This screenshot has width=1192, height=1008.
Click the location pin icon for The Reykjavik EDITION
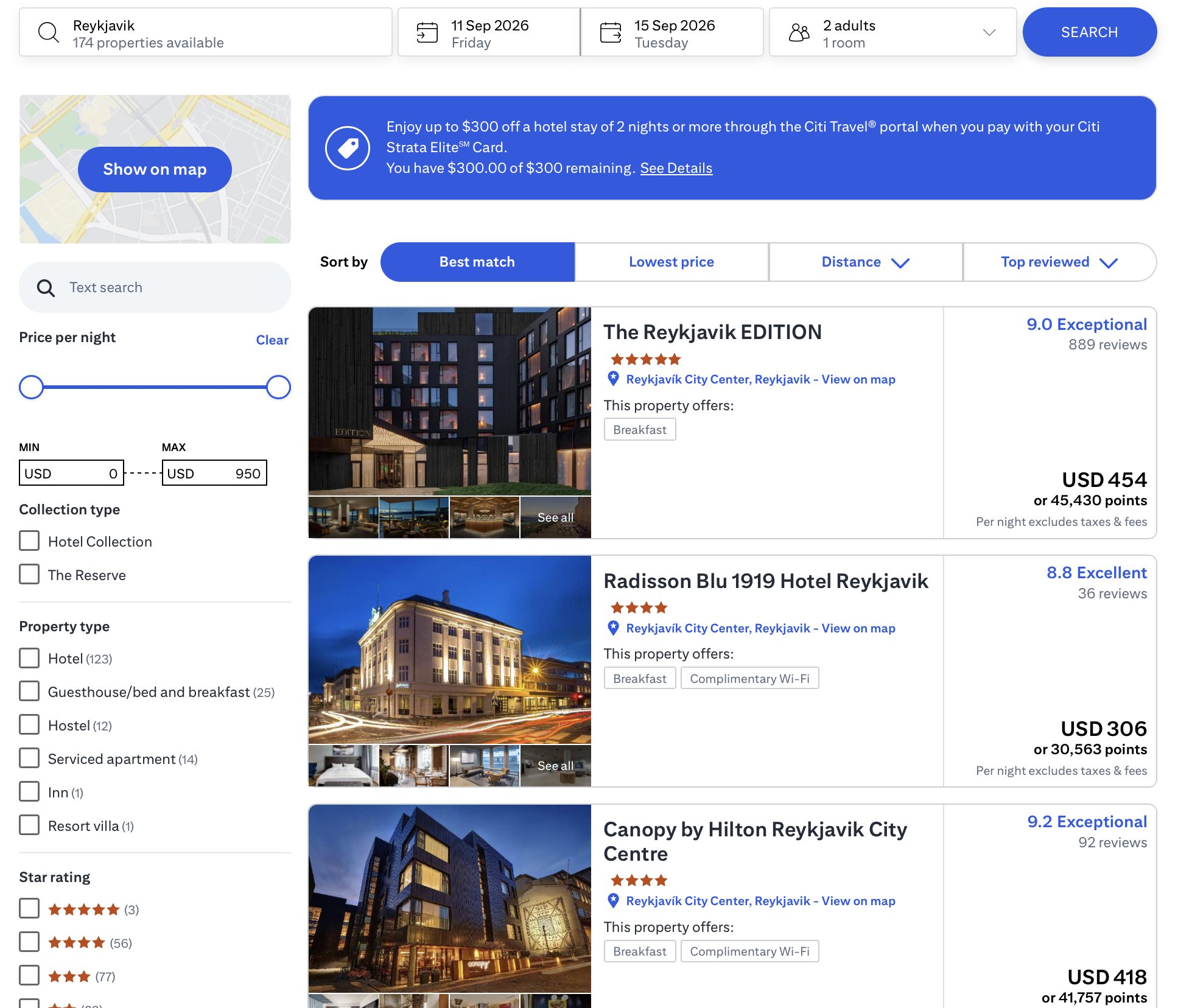coord(614,379)
